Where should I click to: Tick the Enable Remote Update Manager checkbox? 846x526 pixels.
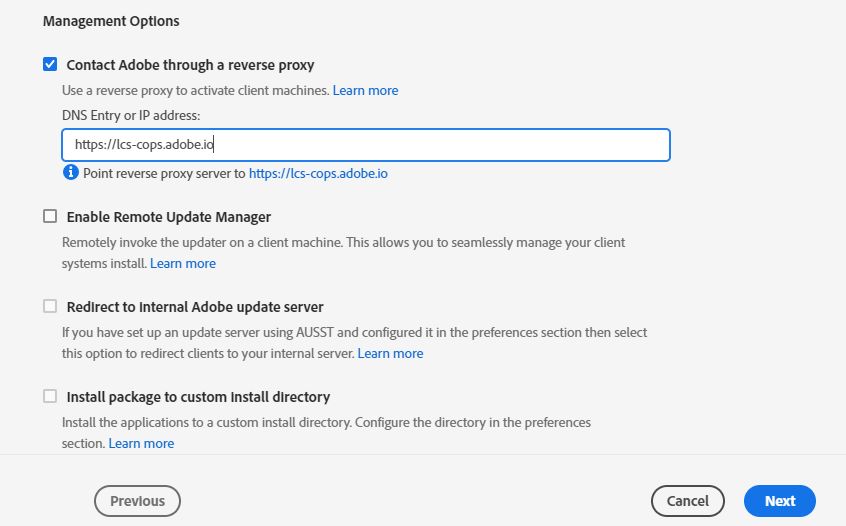pos(50,216)
